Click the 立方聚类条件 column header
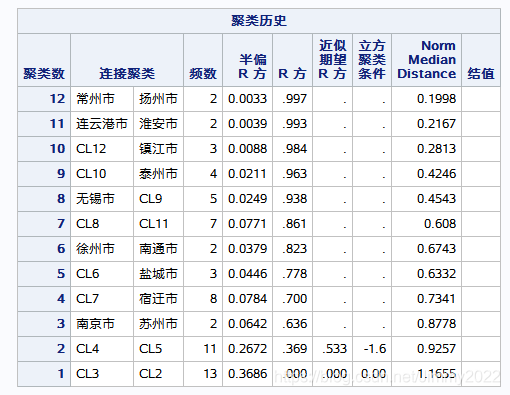 tap(372, 60)
